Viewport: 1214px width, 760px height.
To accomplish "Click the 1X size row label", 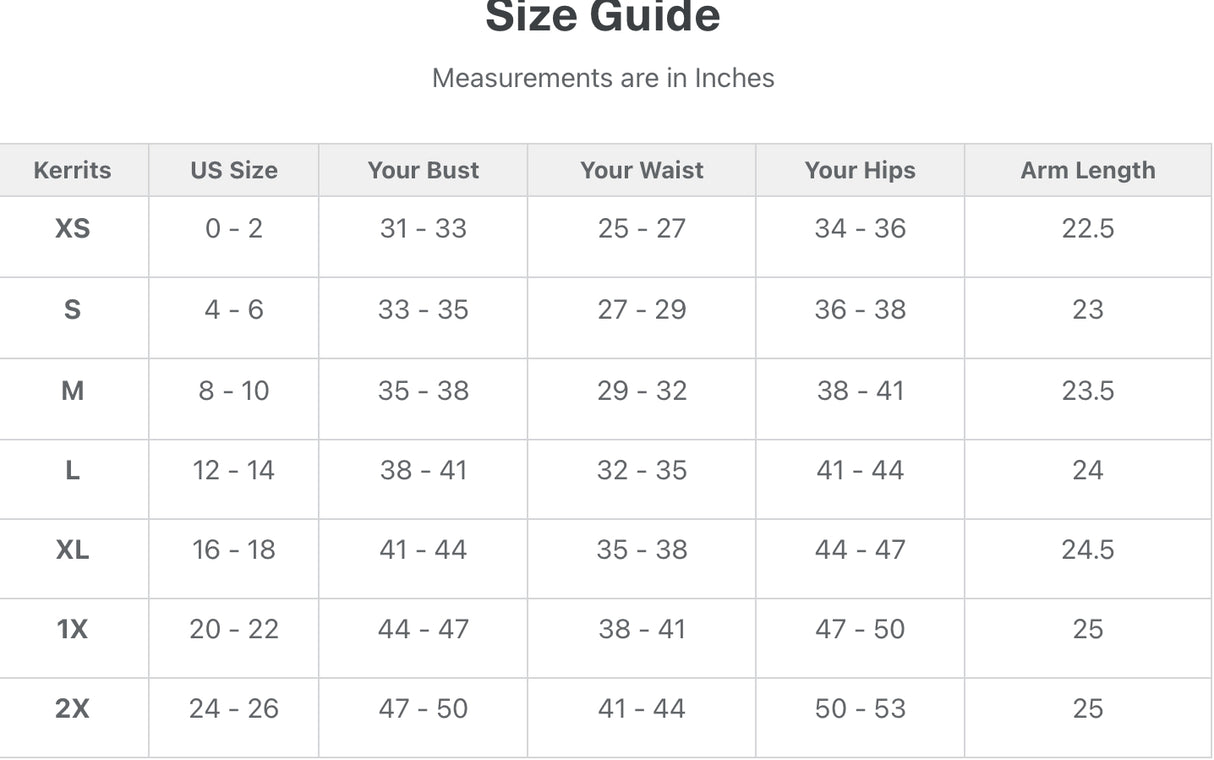I will point(72,629).
